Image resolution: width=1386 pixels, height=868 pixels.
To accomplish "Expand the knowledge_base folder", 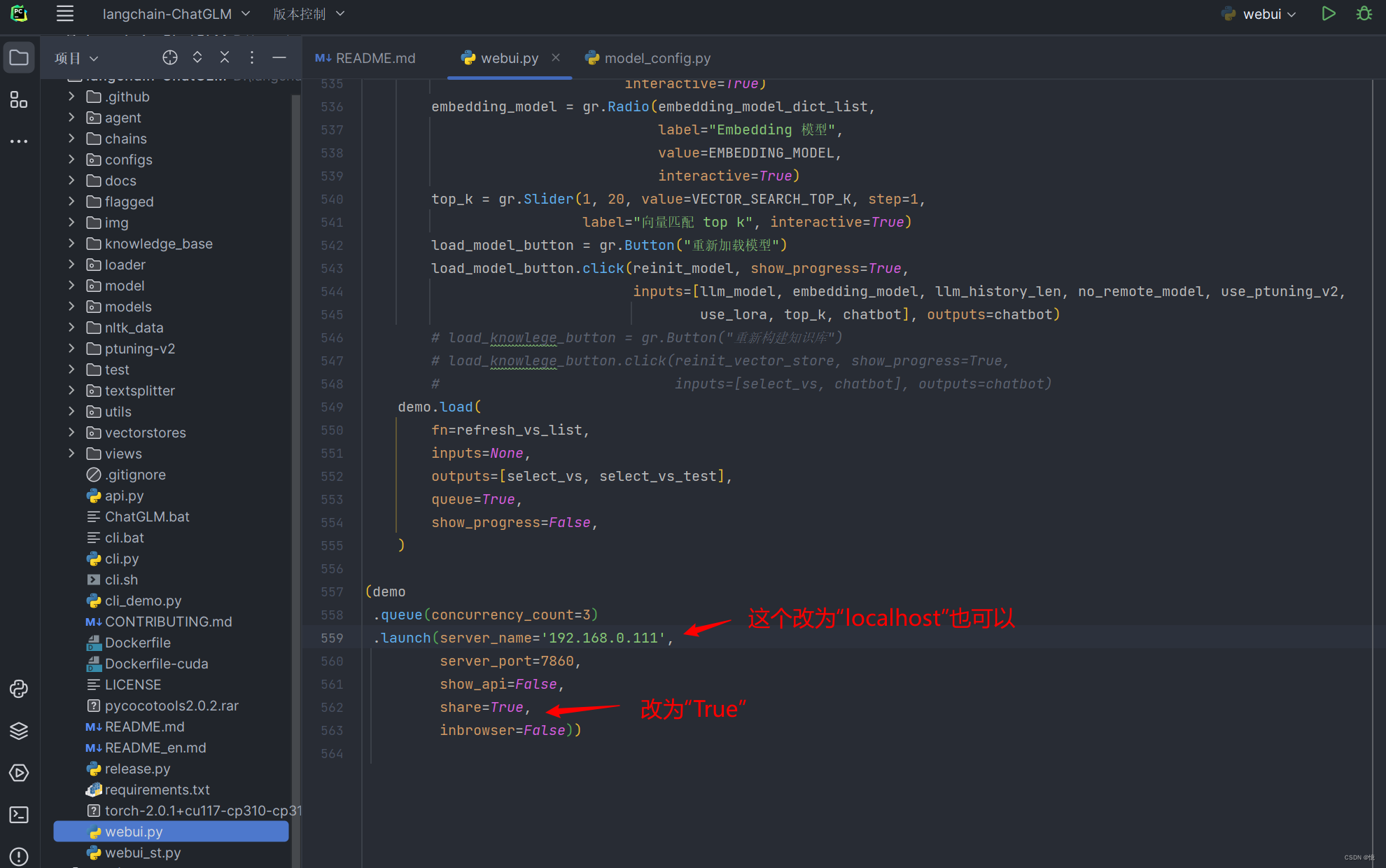I will tap(71, 244).
